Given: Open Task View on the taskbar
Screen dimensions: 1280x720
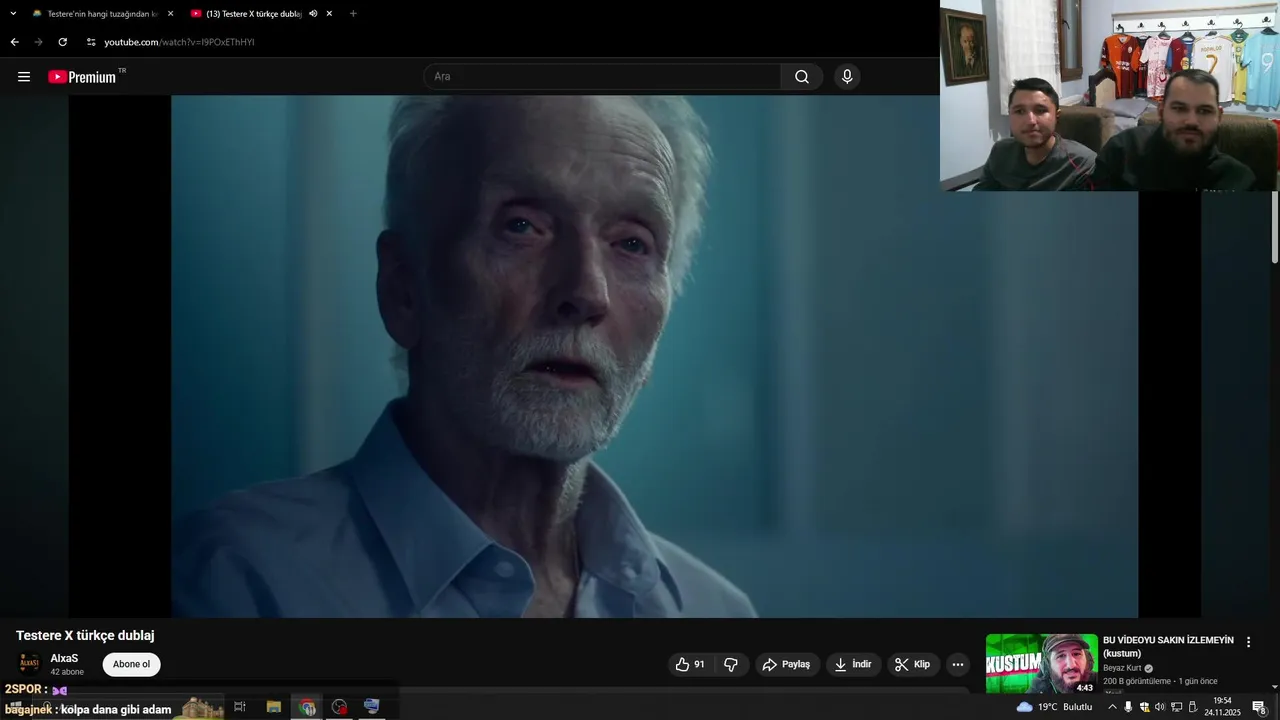Looking at the screenshot, I should pos(240,706).
